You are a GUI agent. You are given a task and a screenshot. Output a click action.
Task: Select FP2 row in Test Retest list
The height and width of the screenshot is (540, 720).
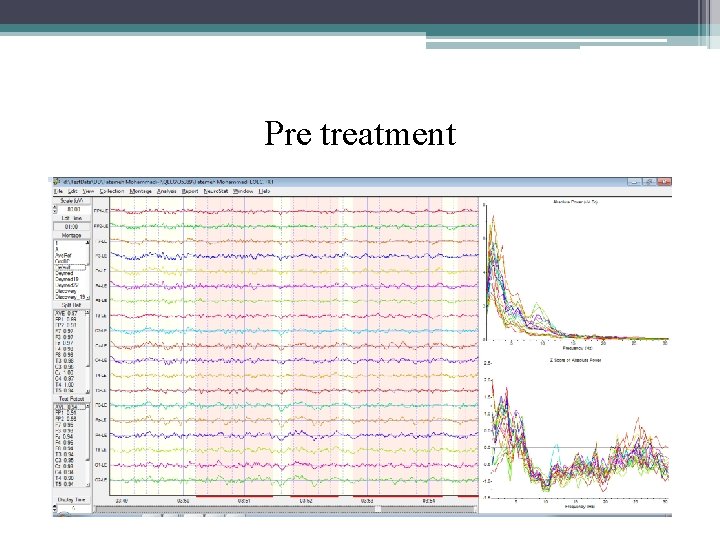point(66,419)
